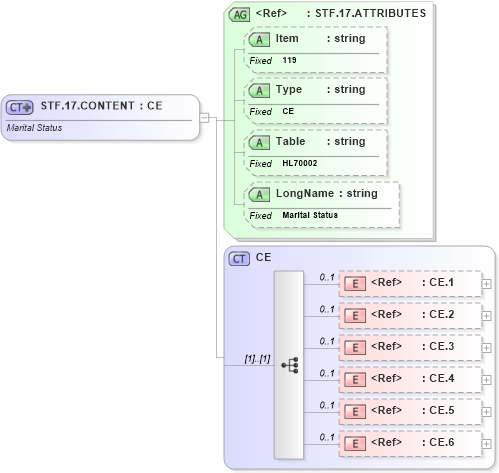Click the CT+ icon of STF.17.CONTENT
The height and width of the screenshot is (473, 499).
pos(20,107)
